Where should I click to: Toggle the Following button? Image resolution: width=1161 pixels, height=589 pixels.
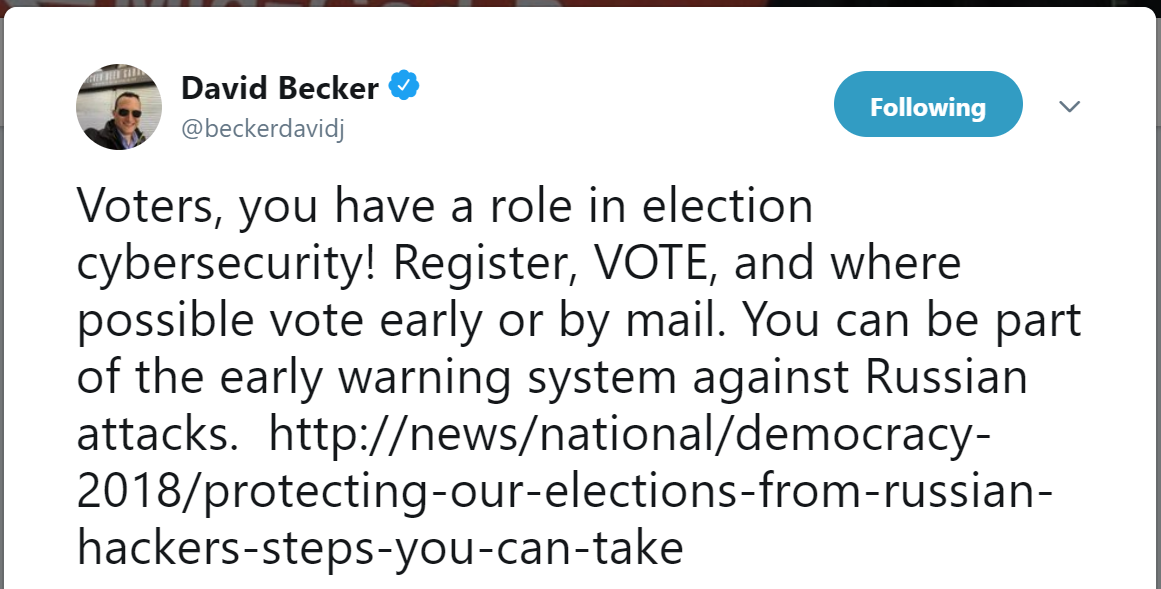(927, 105)
